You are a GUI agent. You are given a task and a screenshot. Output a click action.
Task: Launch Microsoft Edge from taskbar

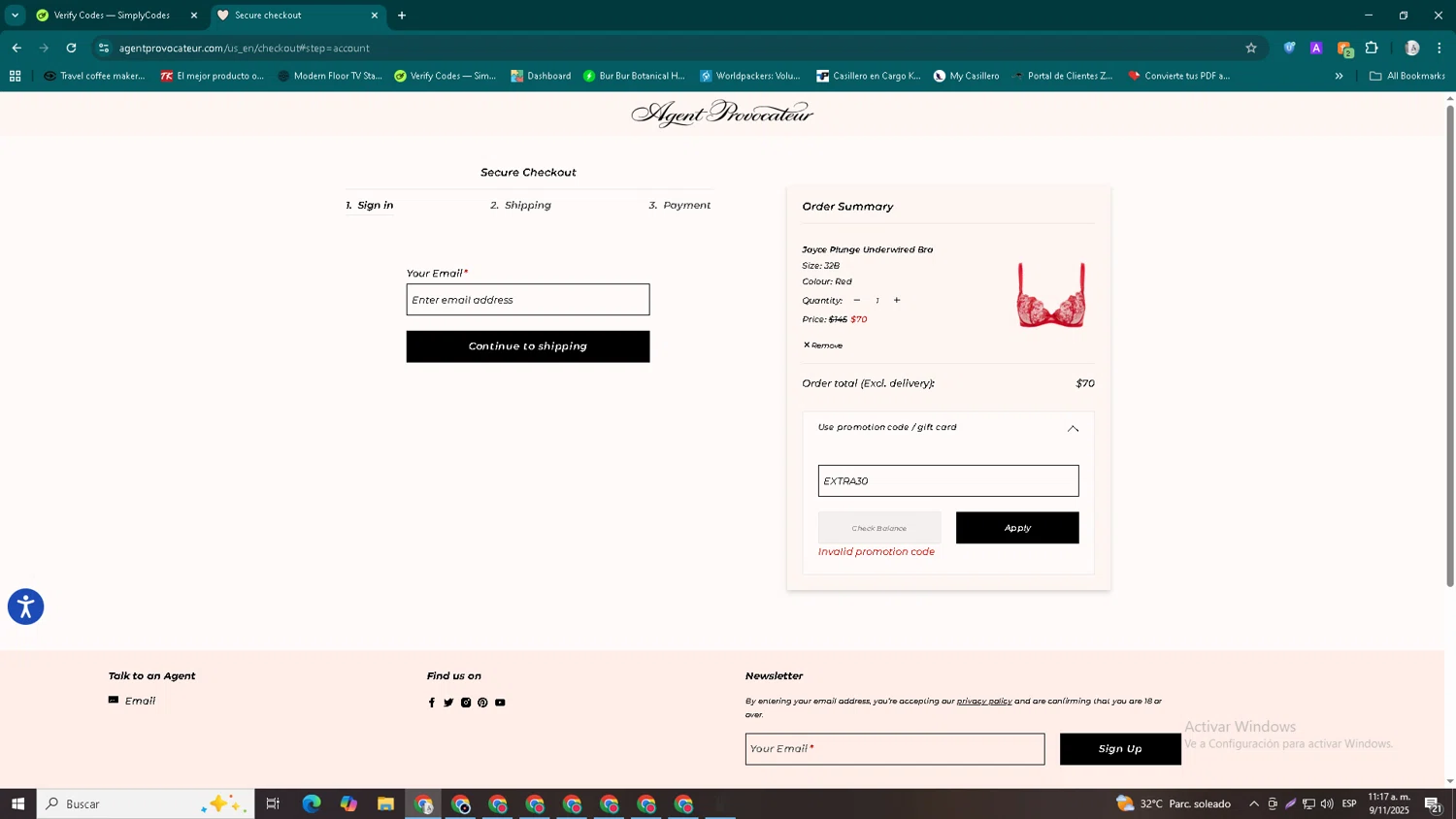click(x=311, y=803)
